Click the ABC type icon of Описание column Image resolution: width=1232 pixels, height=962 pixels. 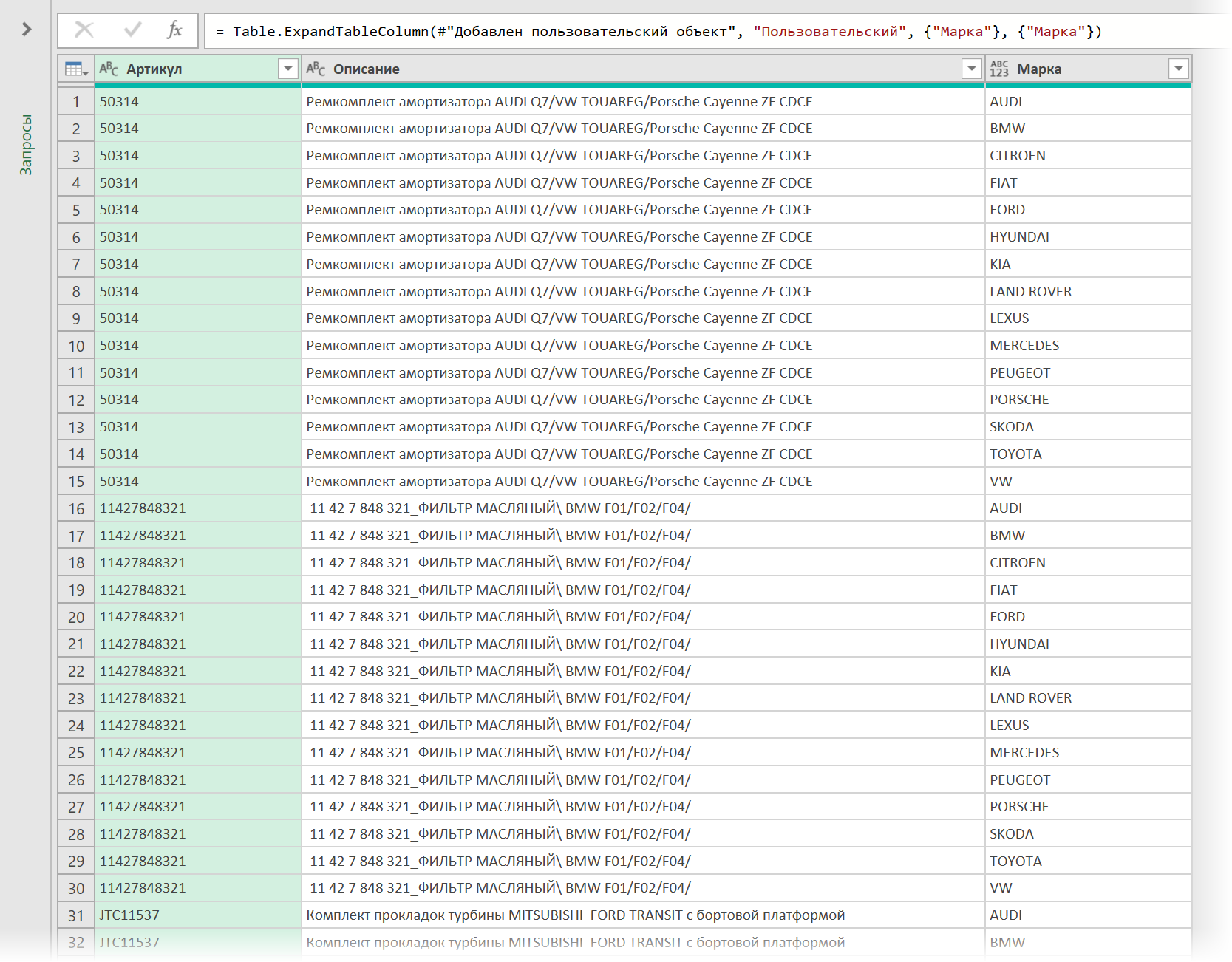click(316, 69)
